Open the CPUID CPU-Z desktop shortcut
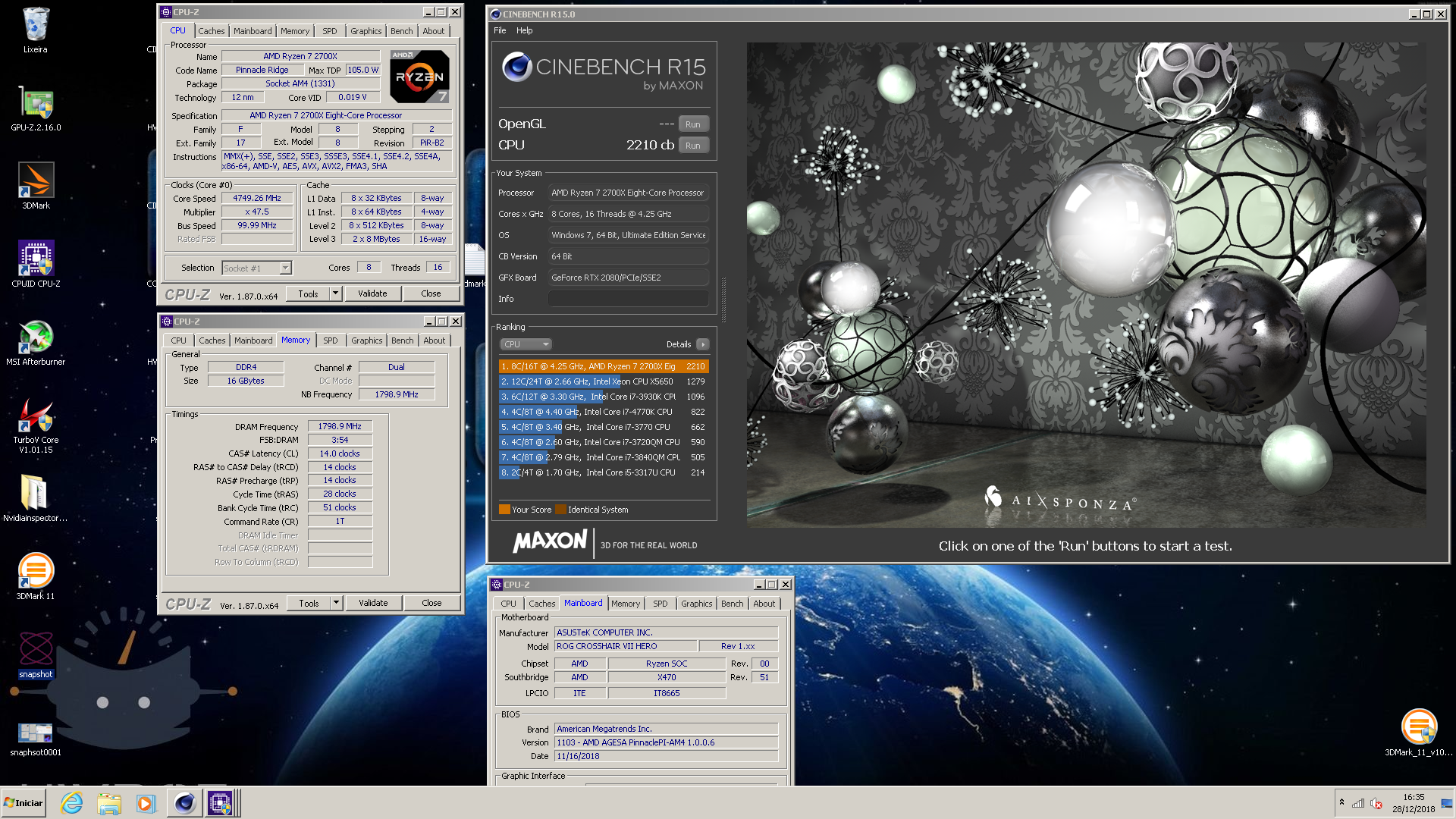Screen dimensions: 1456x819 point(36,265)
